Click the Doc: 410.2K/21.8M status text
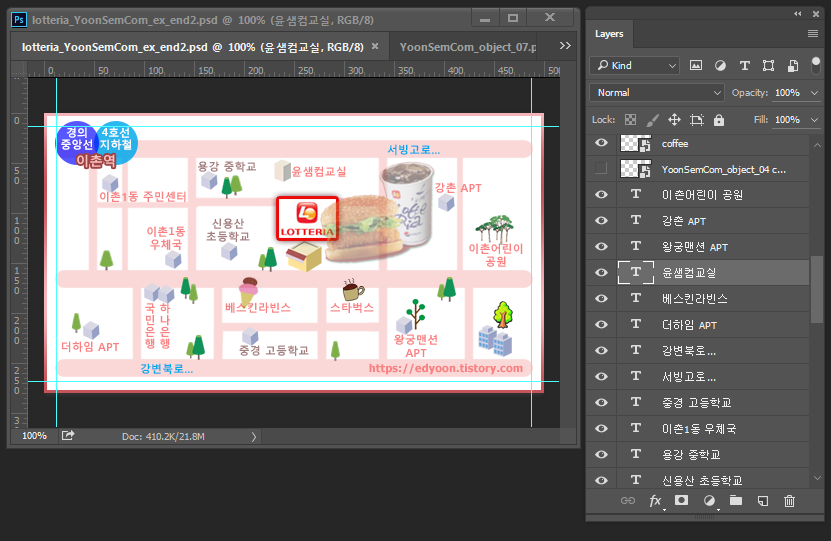The height and width of the screenshot is (541, 831). (x=163, y=437)
